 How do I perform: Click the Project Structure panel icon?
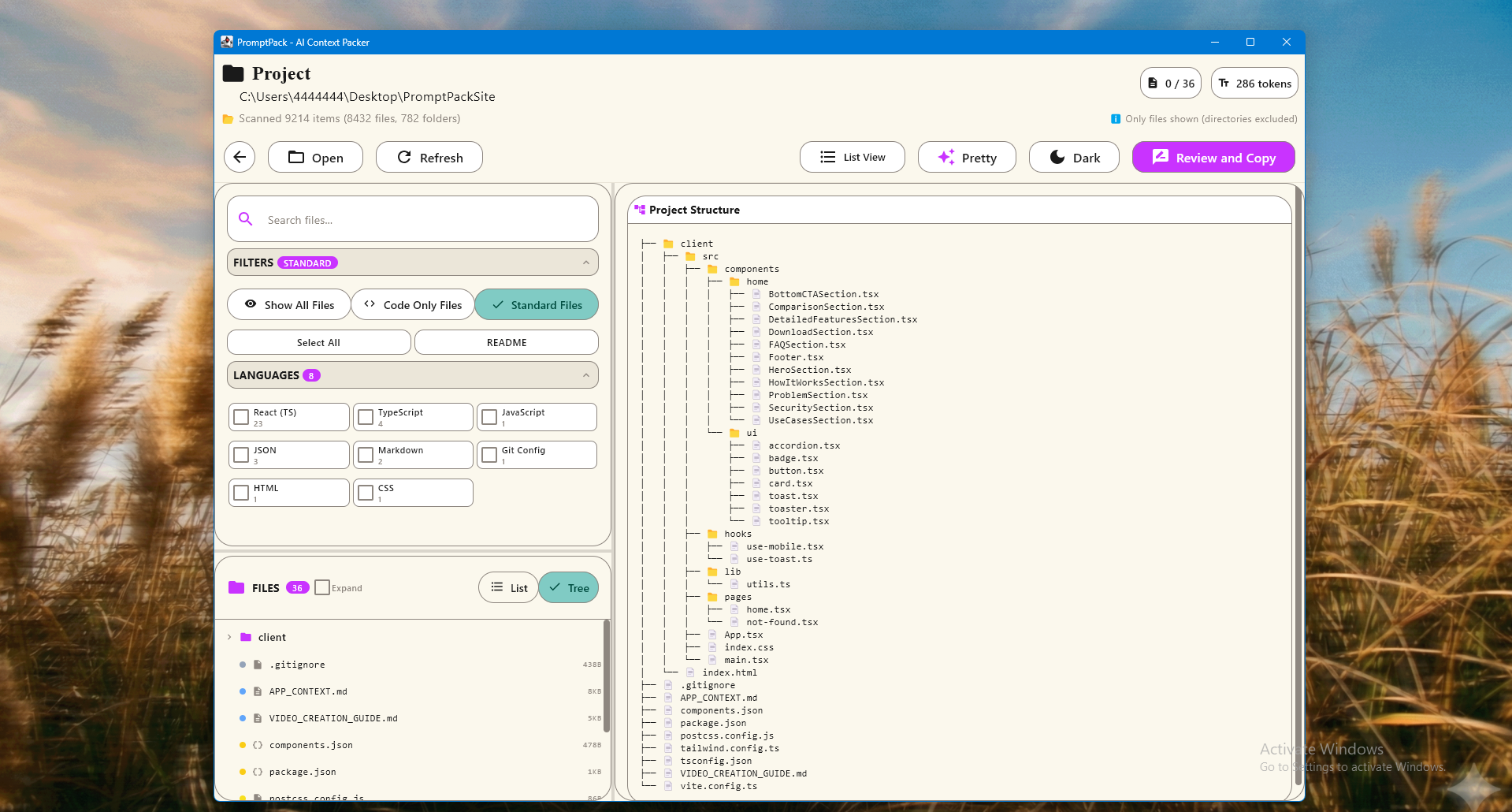638,209
